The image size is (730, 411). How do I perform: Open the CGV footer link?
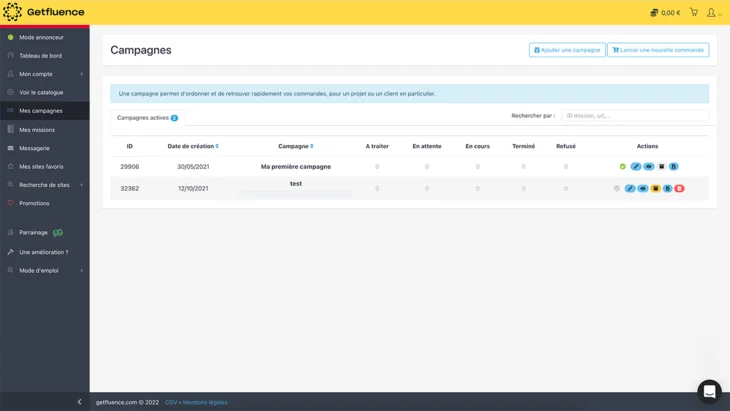point(171,403)
